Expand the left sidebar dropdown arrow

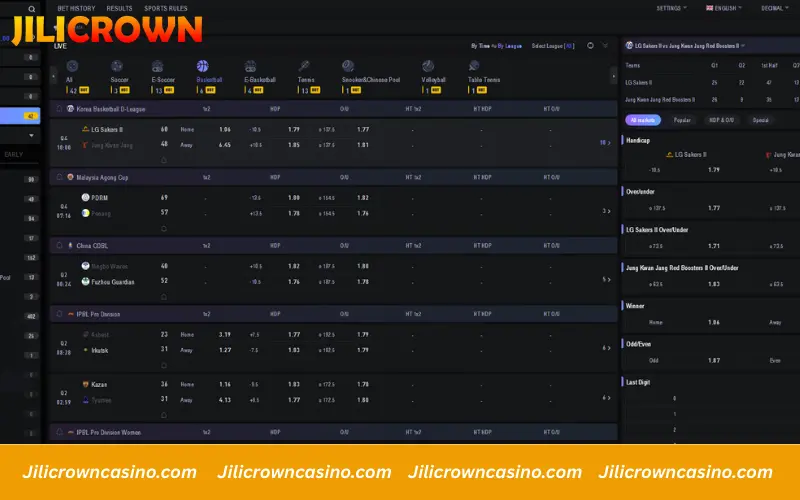pyautogui.click(x=32, y=135)
